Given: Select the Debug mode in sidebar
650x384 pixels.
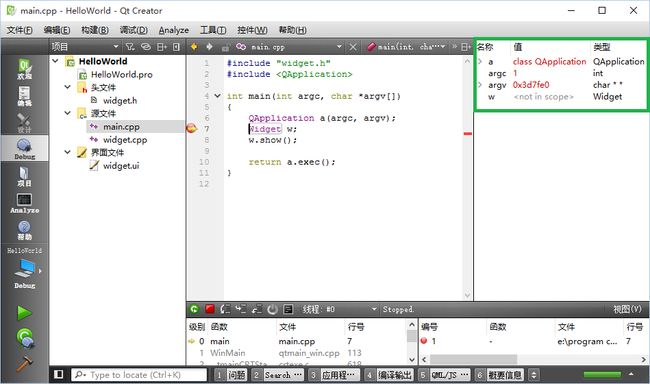Looking at the screenshot, I should click(x=24, y=149).
